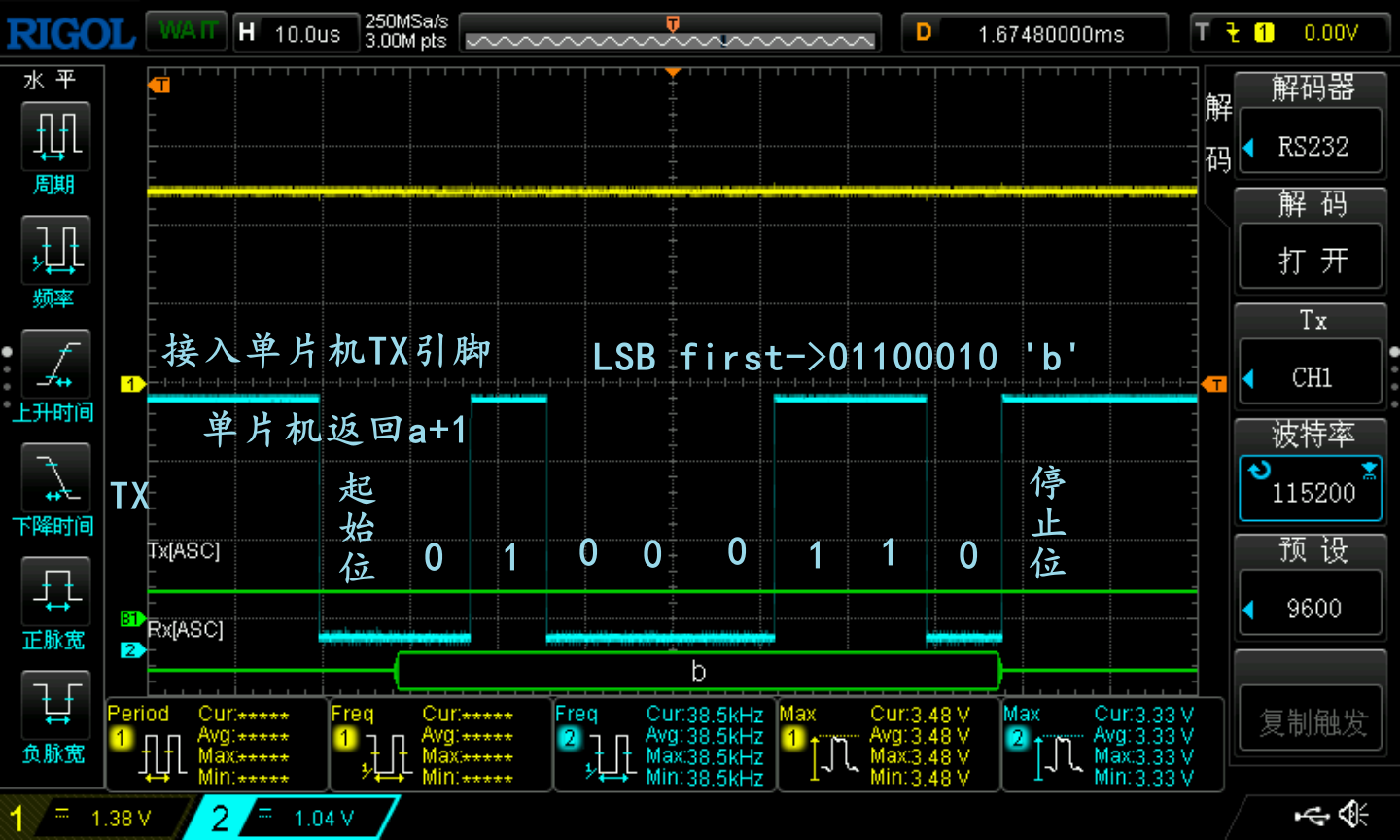Viewport: 1400px width, 840px height.
Task: Click the channel 1 scale 1.38 V value
Action: (x=121, y=819)
